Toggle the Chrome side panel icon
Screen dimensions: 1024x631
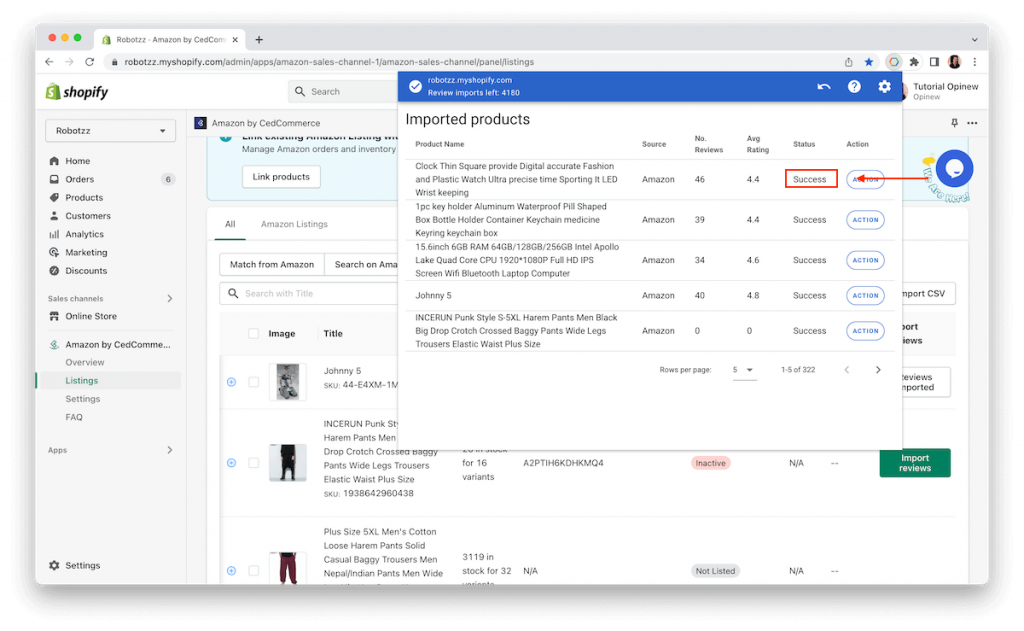tap(935, 62)
